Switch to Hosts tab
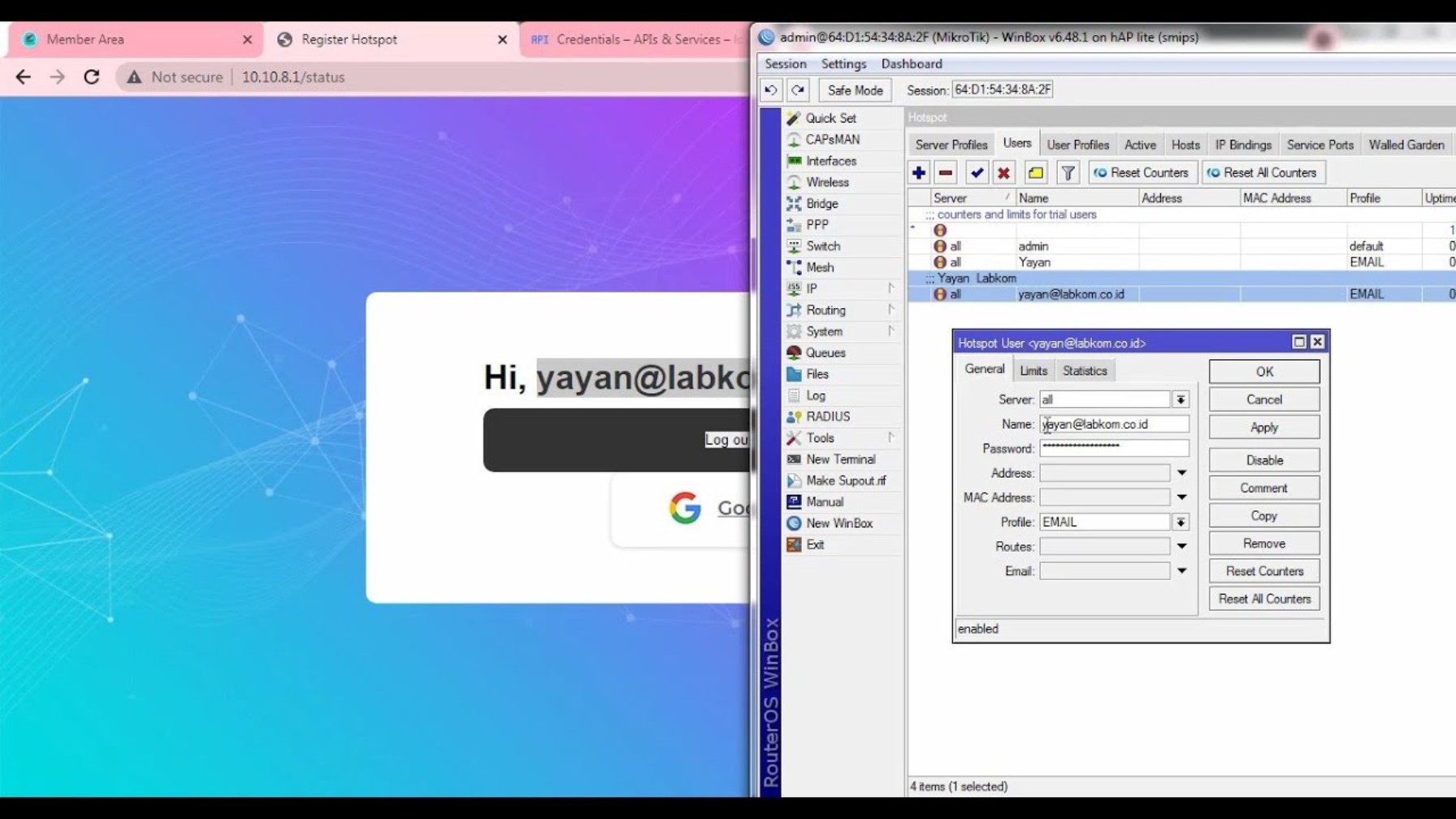Viewport: 1456px width, 819px height. pos(1185,145)
